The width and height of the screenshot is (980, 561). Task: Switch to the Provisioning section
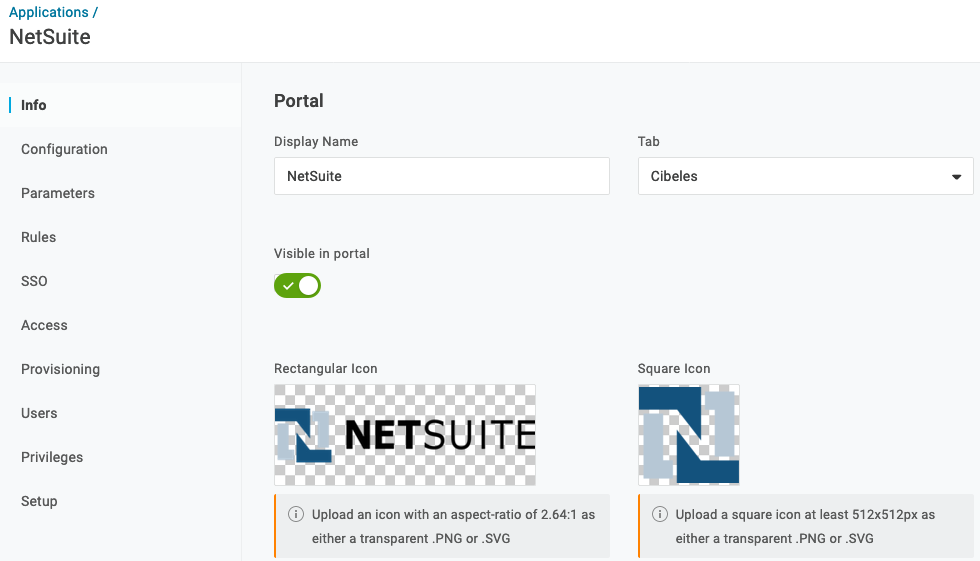[60, 369]
